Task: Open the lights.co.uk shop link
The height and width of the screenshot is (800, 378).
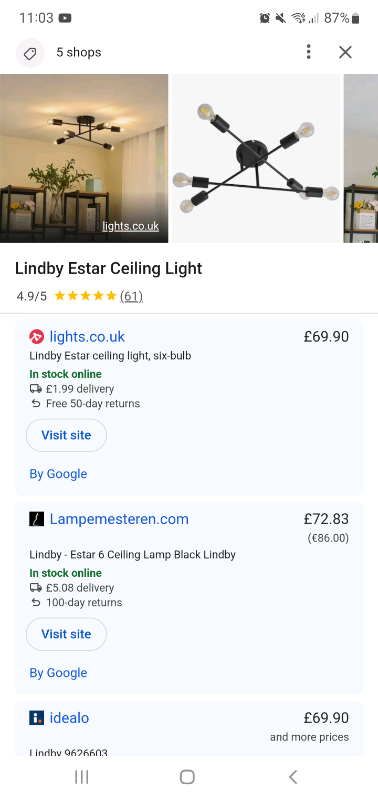Action: coord(87,337)
